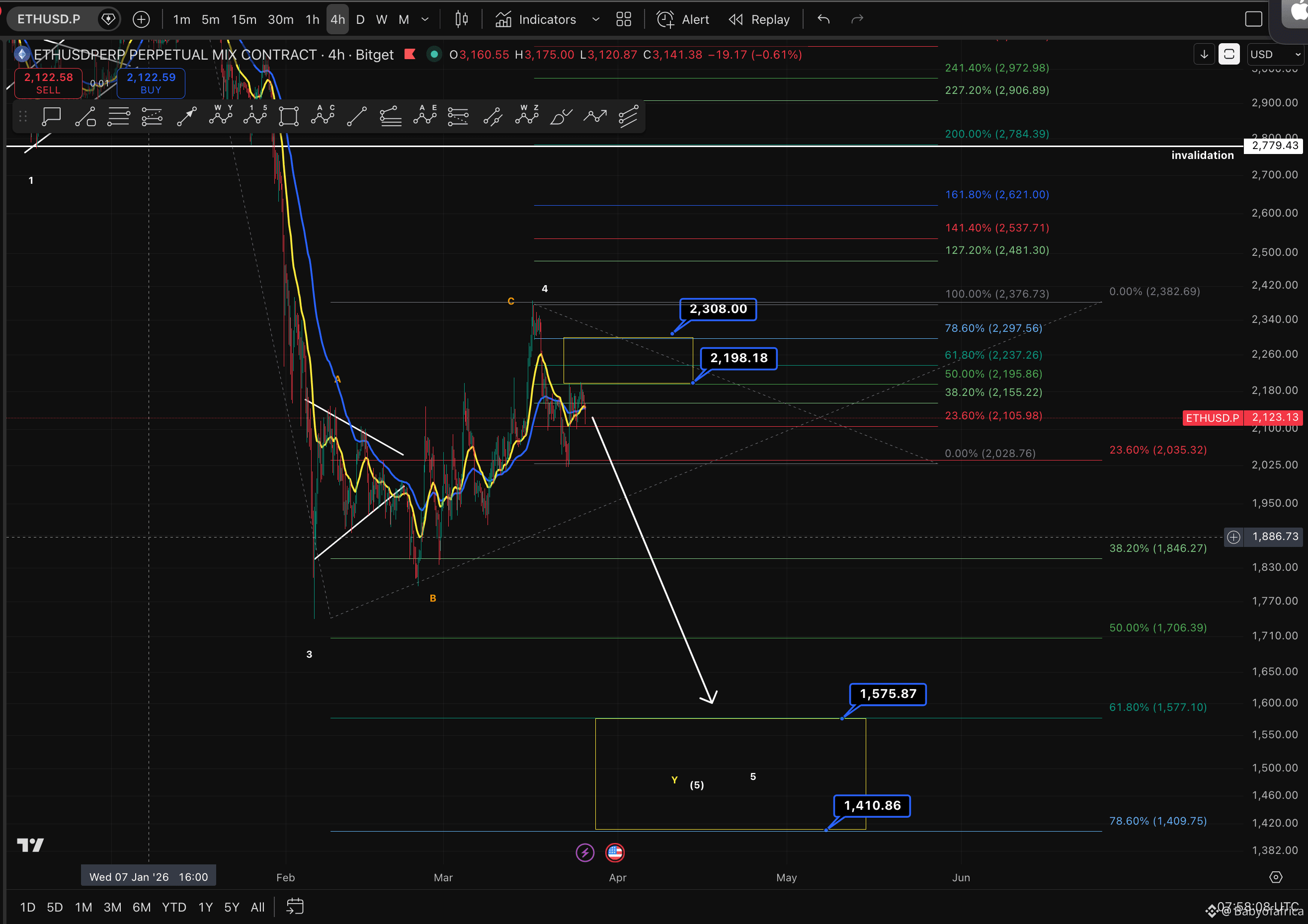This screenshot has height=924, width=1308.
Task: Set the chart range to YTD
Action: 174,907
